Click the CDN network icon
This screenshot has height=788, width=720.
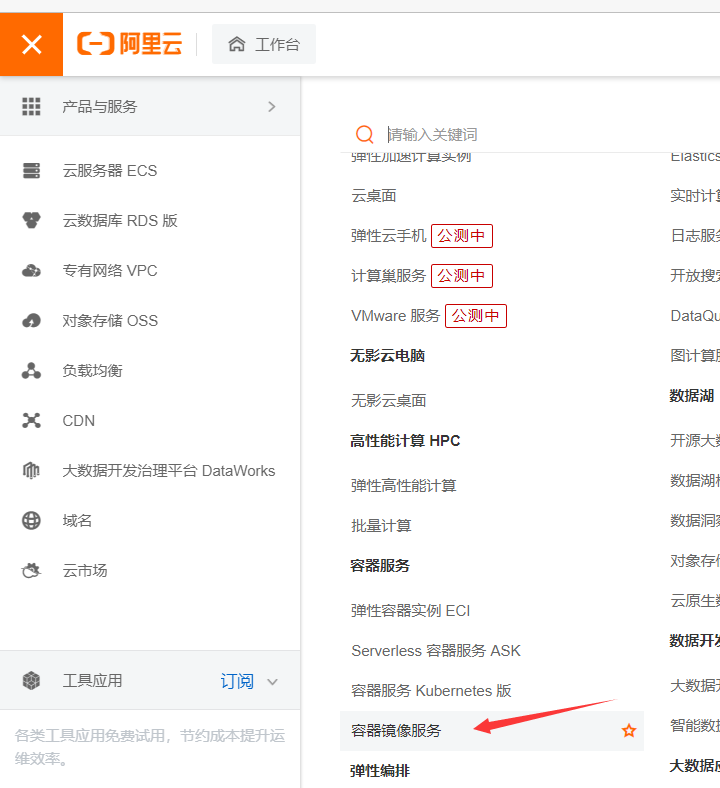[31, 420]
